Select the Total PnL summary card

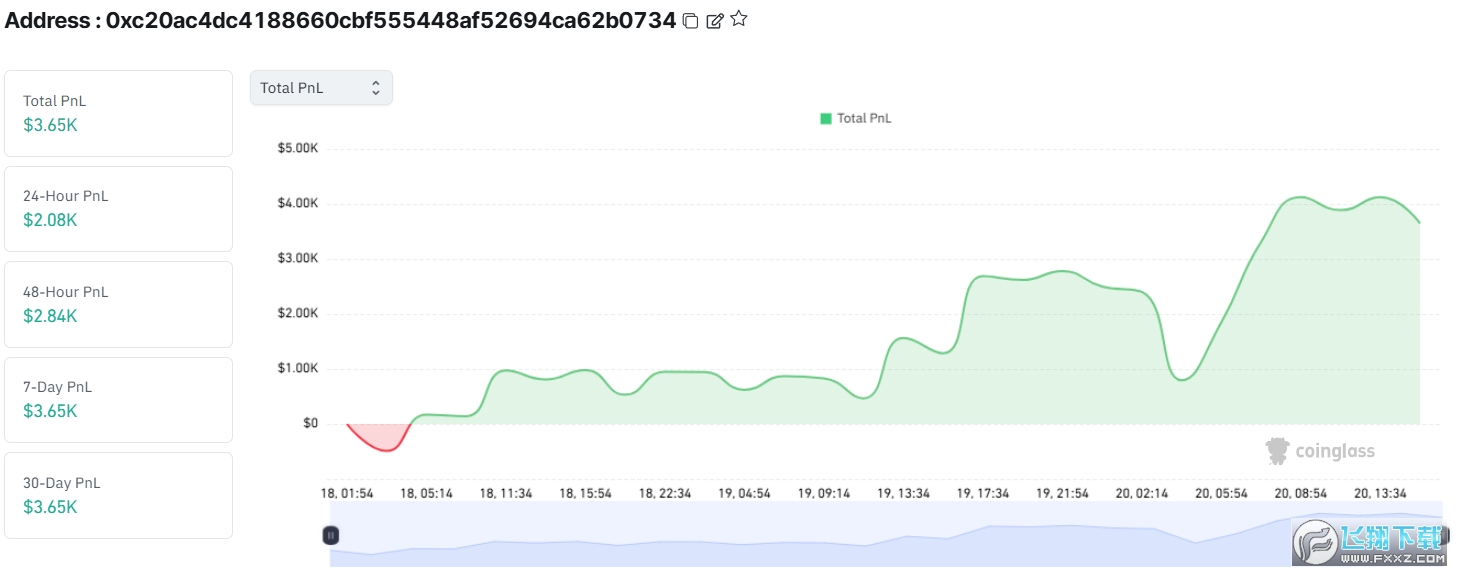point(118,113)
